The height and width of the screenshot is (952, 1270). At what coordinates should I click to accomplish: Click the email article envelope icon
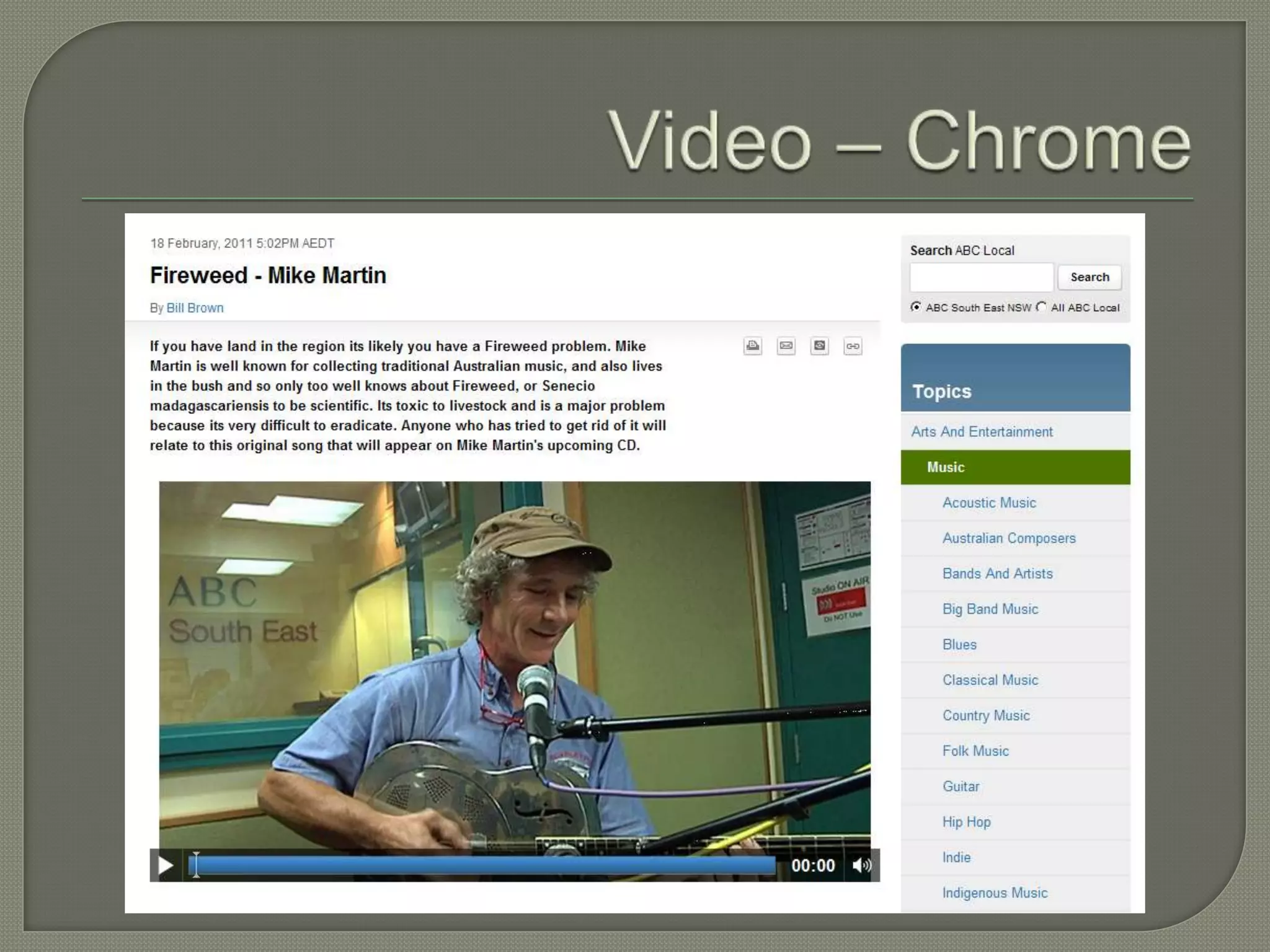pos(786,346)
